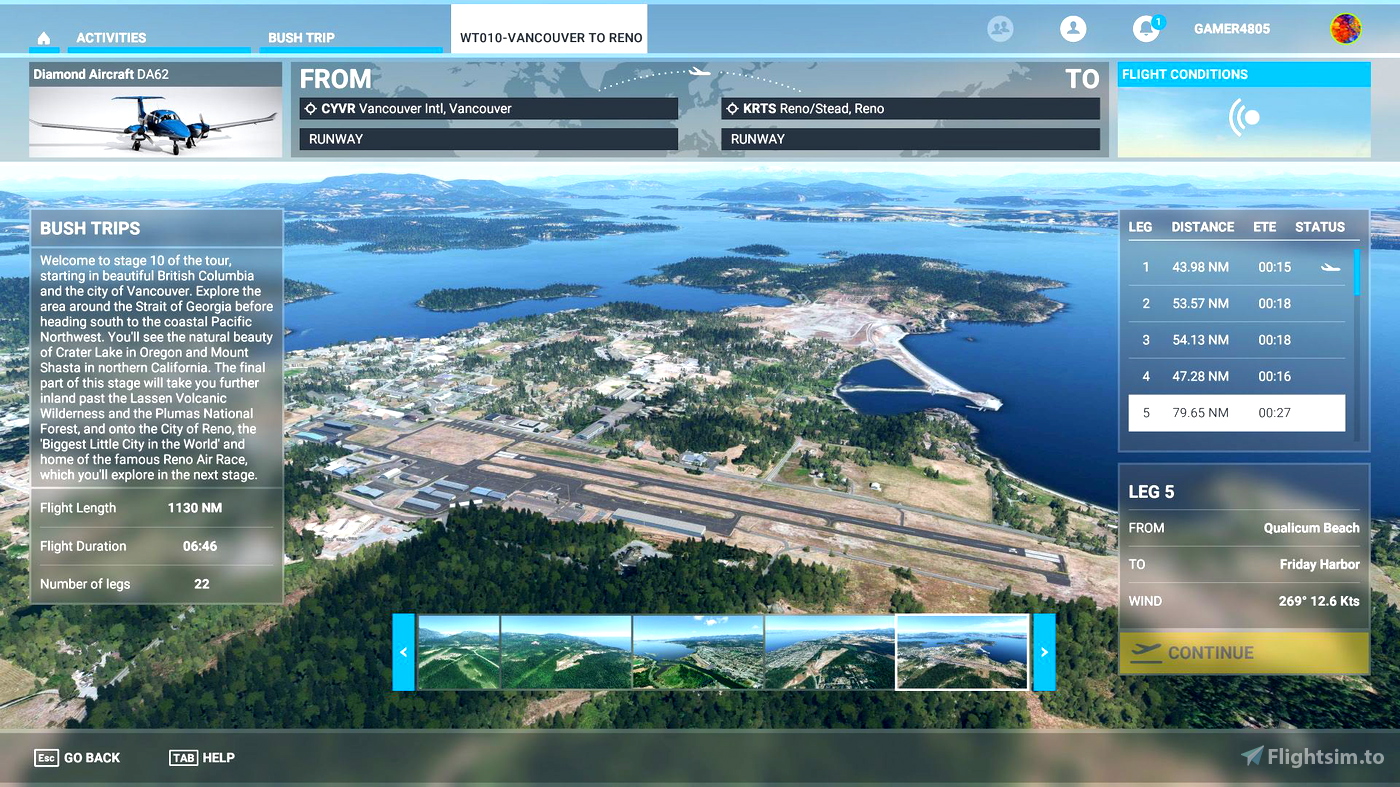
Task: Open the notifications bell icon
Action: coord(1146,29)
